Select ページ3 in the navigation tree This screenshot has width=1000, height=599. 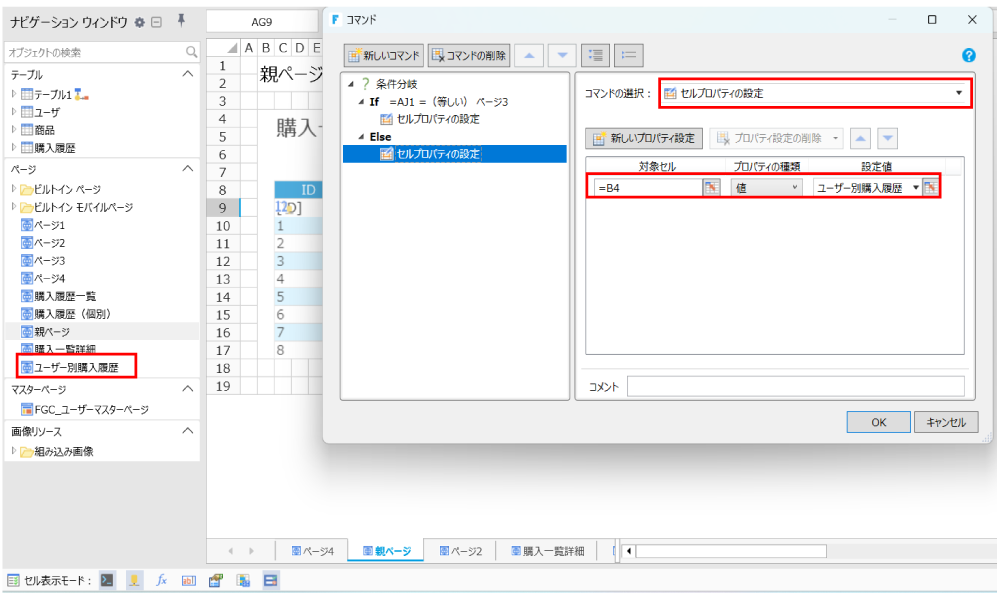(x=50, y=260)
